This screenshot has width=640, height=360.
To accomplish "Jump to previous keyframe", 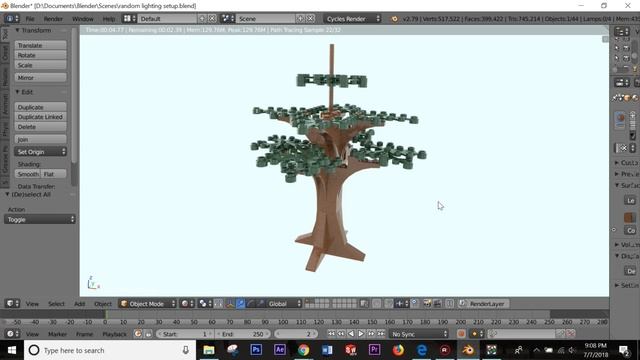I will (x=341, y=334).
